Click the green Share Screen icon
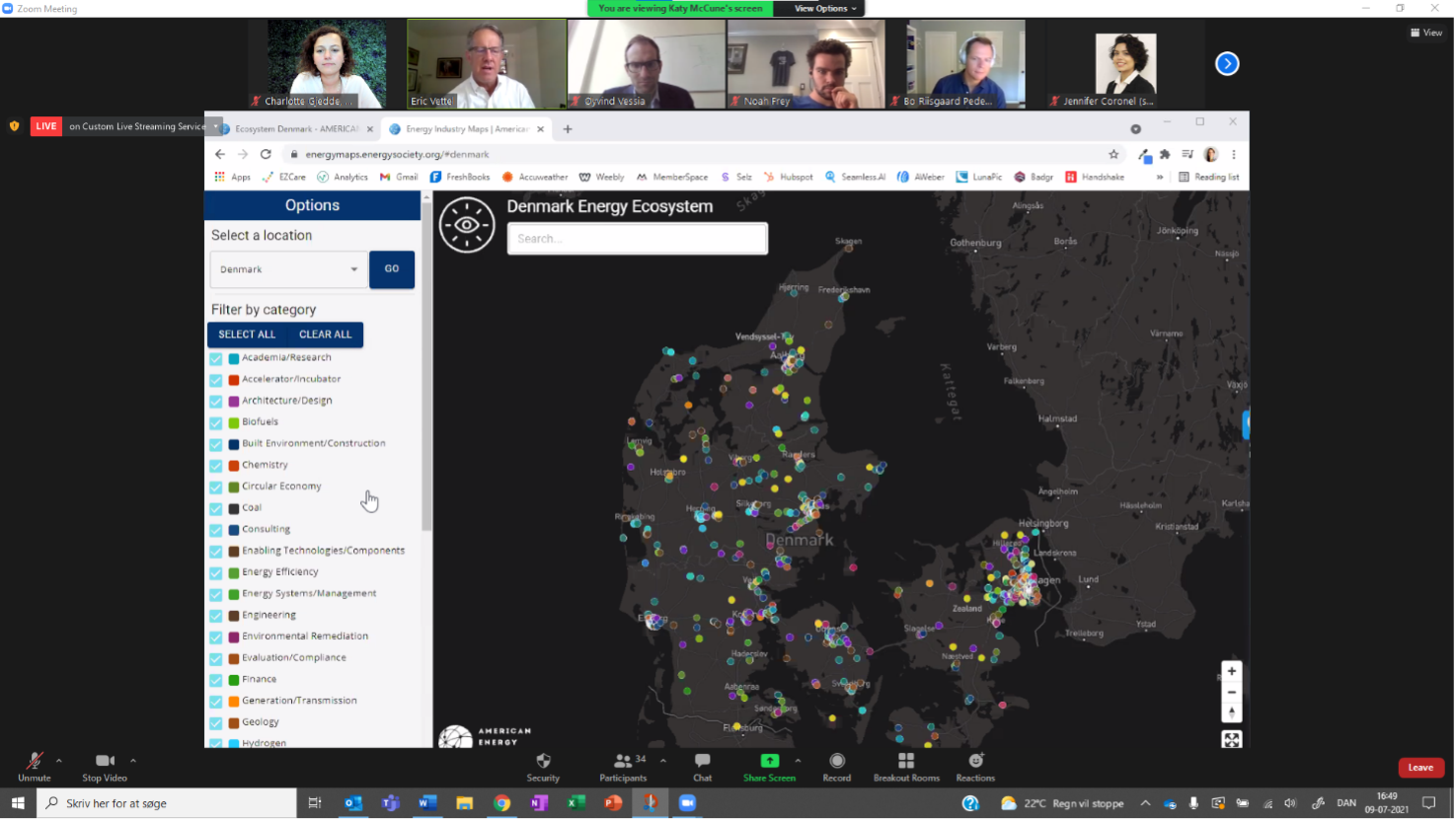 (x=769, y=761)
